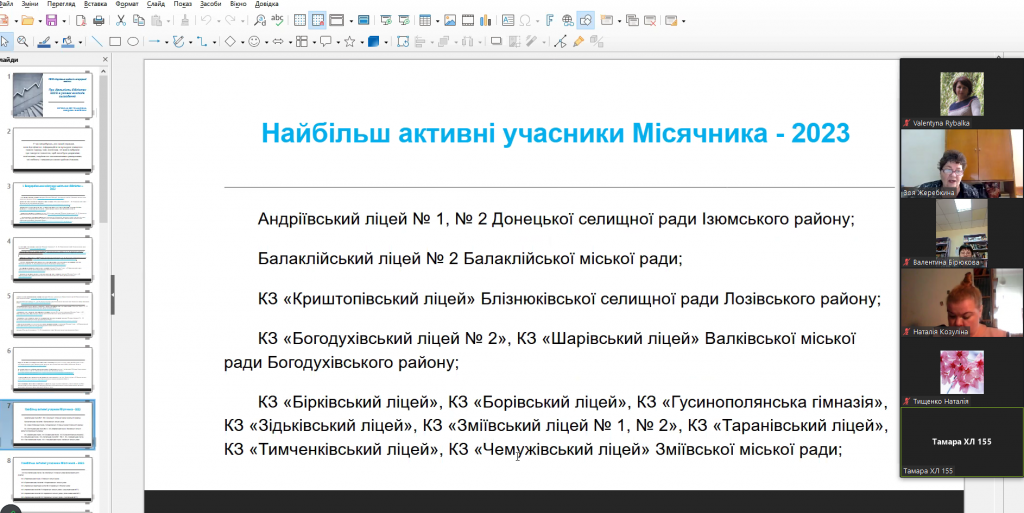
Task: Select the Rectangle shape tool
Action: tap(115, 42)
